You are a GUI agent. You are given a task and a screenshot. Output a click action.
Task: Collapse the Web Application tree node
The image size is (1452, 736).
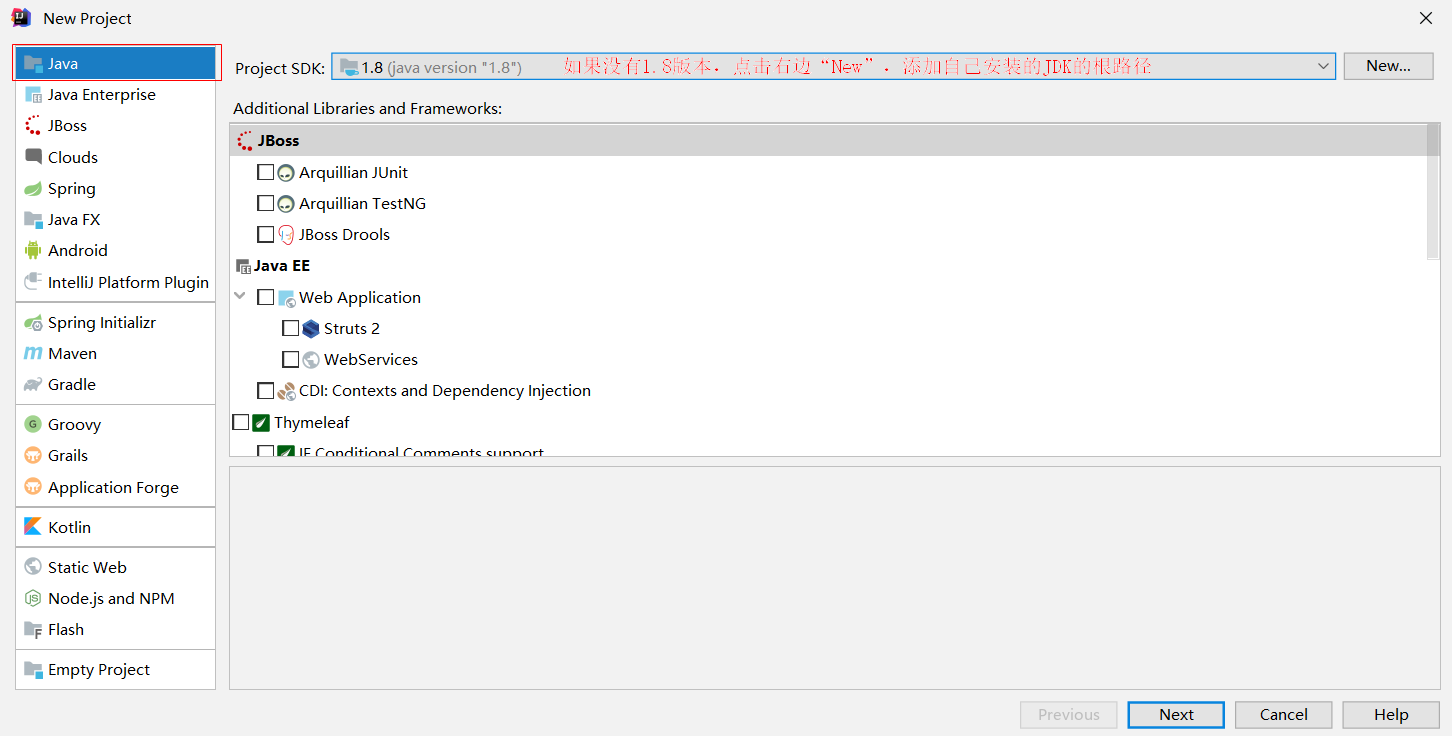coord(240,297)
